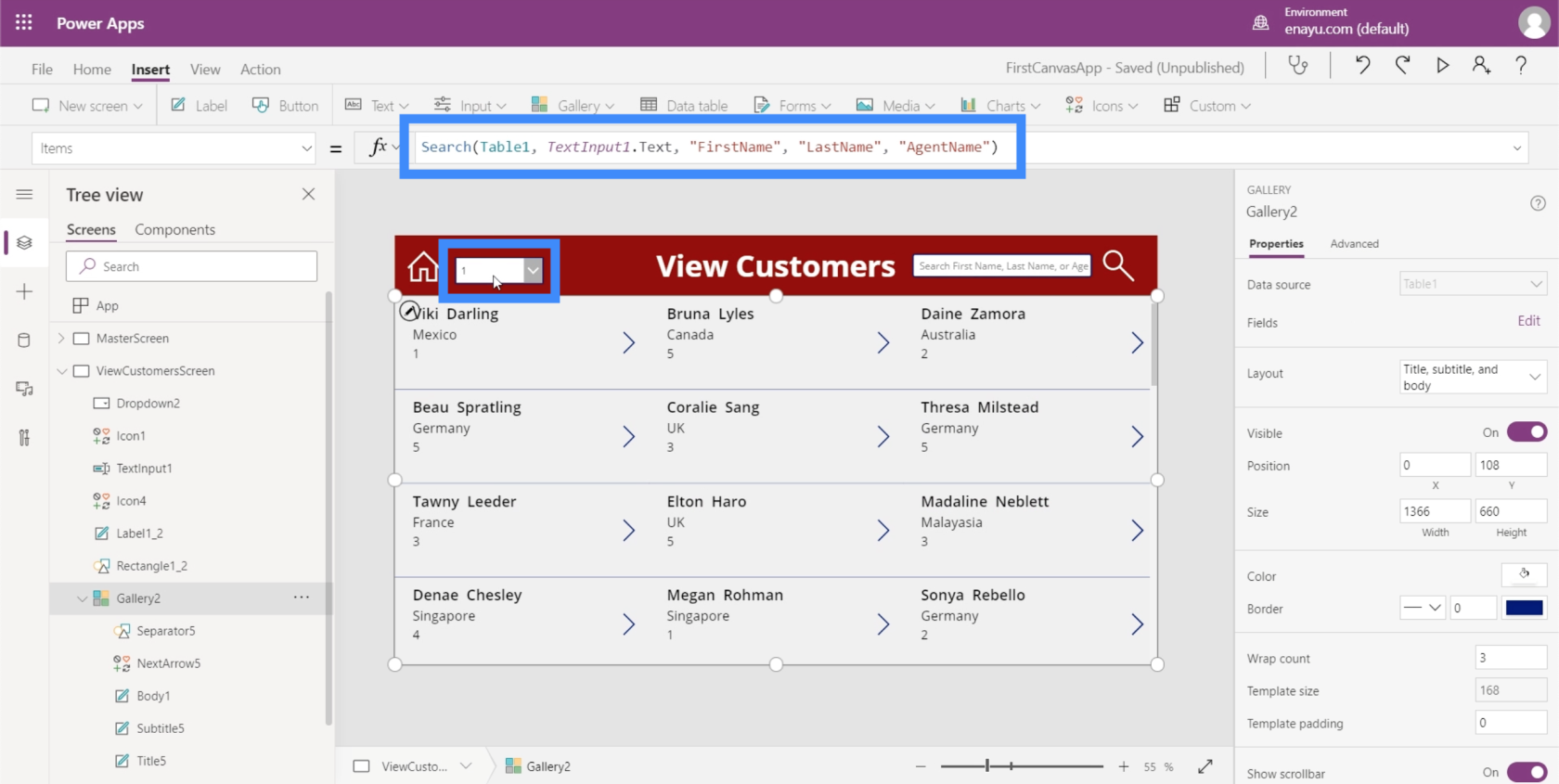
Task: Click the Wrap count input field
Action: (x=1511, y=658)
